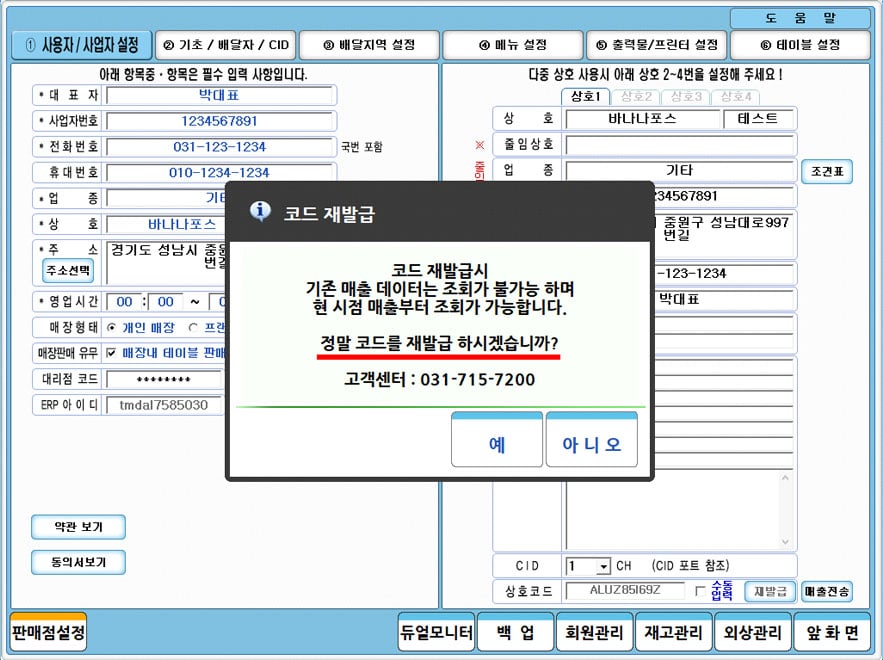Screen dimensions: 883x660
Task: Enable the 수동입력 checkbox
Action: (700, 591)
